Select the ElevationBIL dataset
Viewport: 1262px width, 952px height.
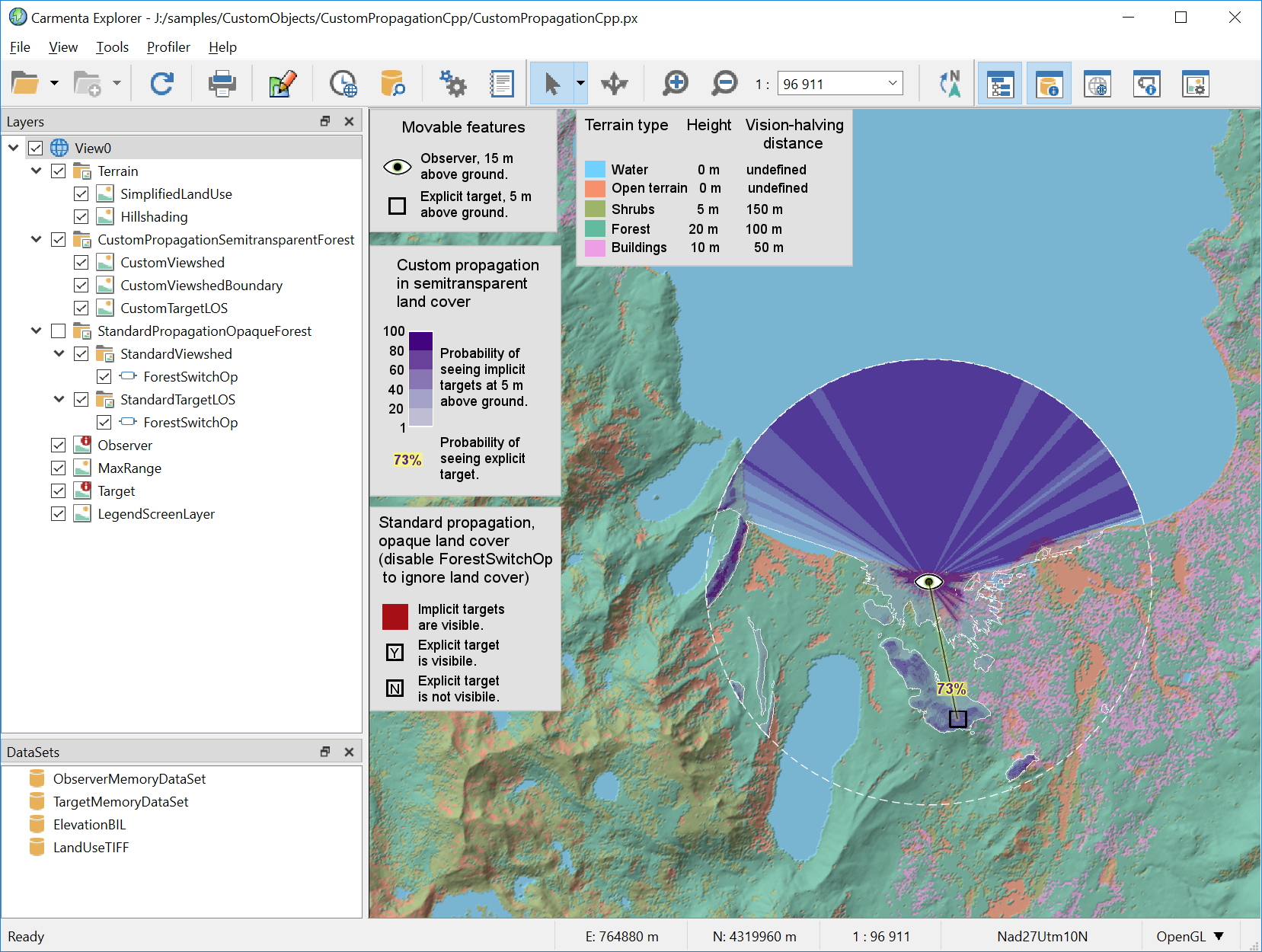(89, 825)
